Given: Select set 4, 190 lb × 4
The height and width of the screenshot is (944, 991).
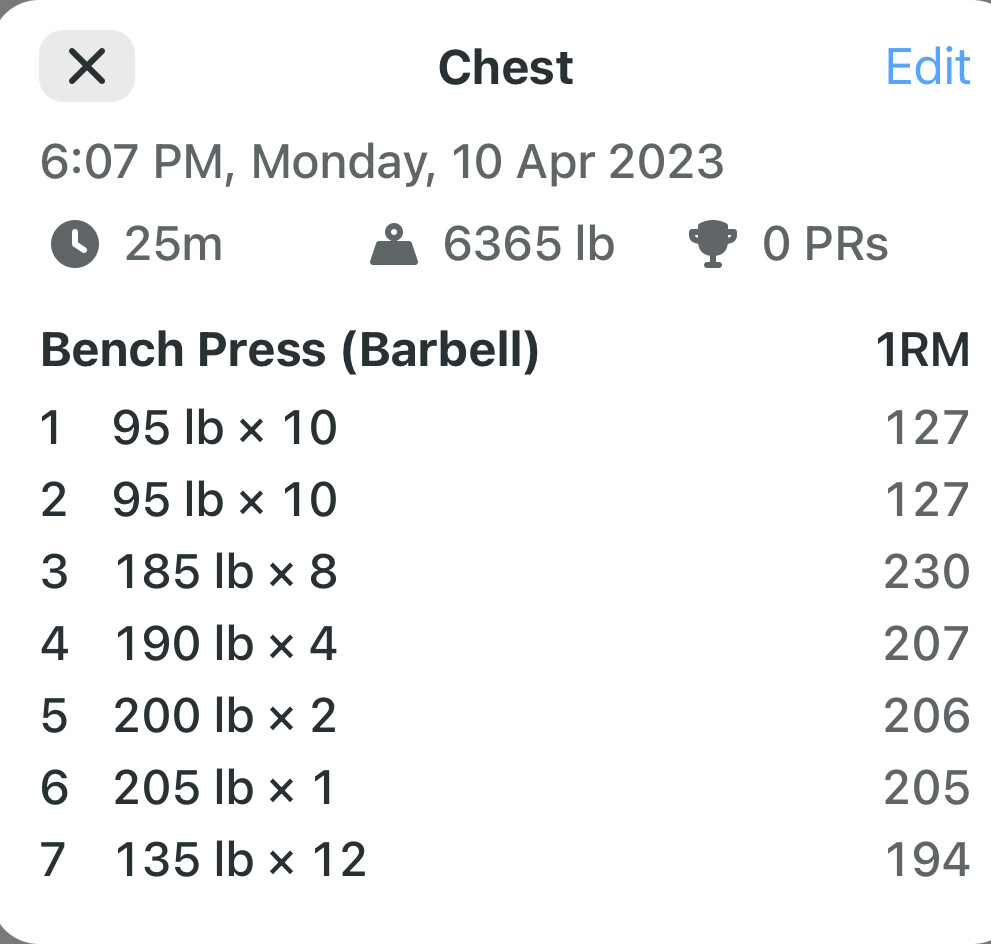Looking at the screenshot, I should (505, 644).
